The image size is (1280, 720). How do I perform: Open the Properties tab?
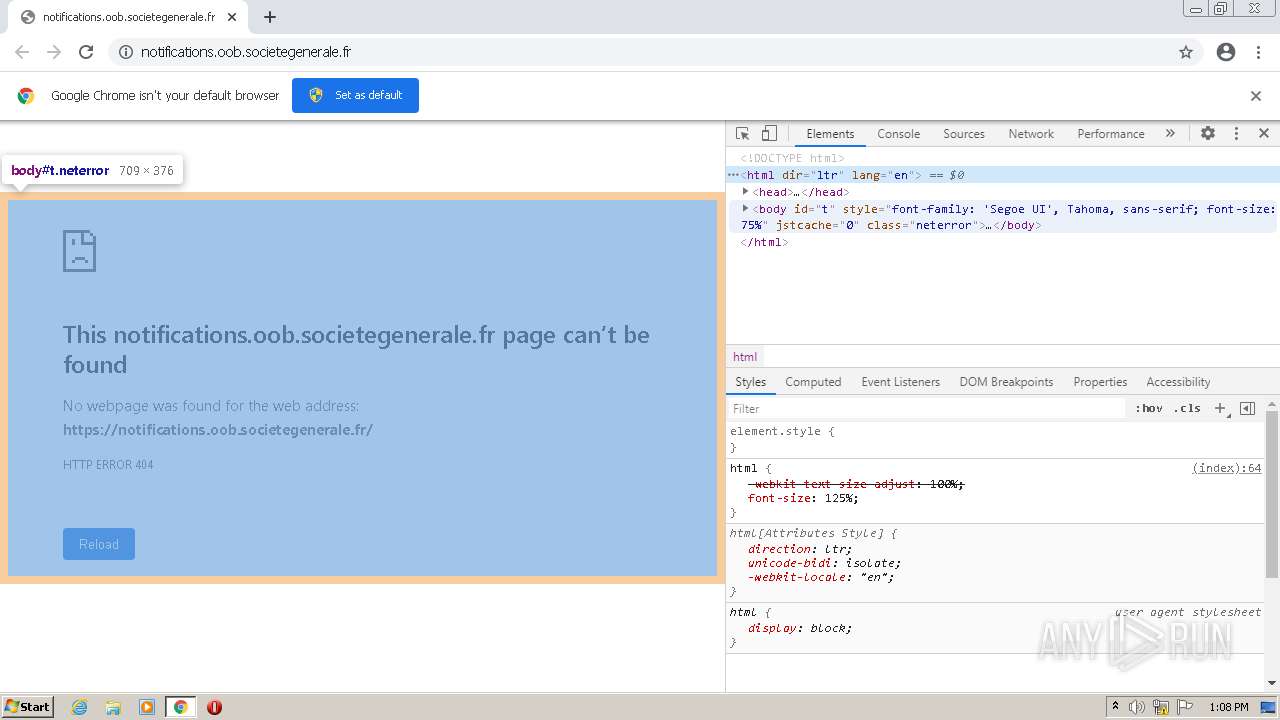[x=1100, y=382]
